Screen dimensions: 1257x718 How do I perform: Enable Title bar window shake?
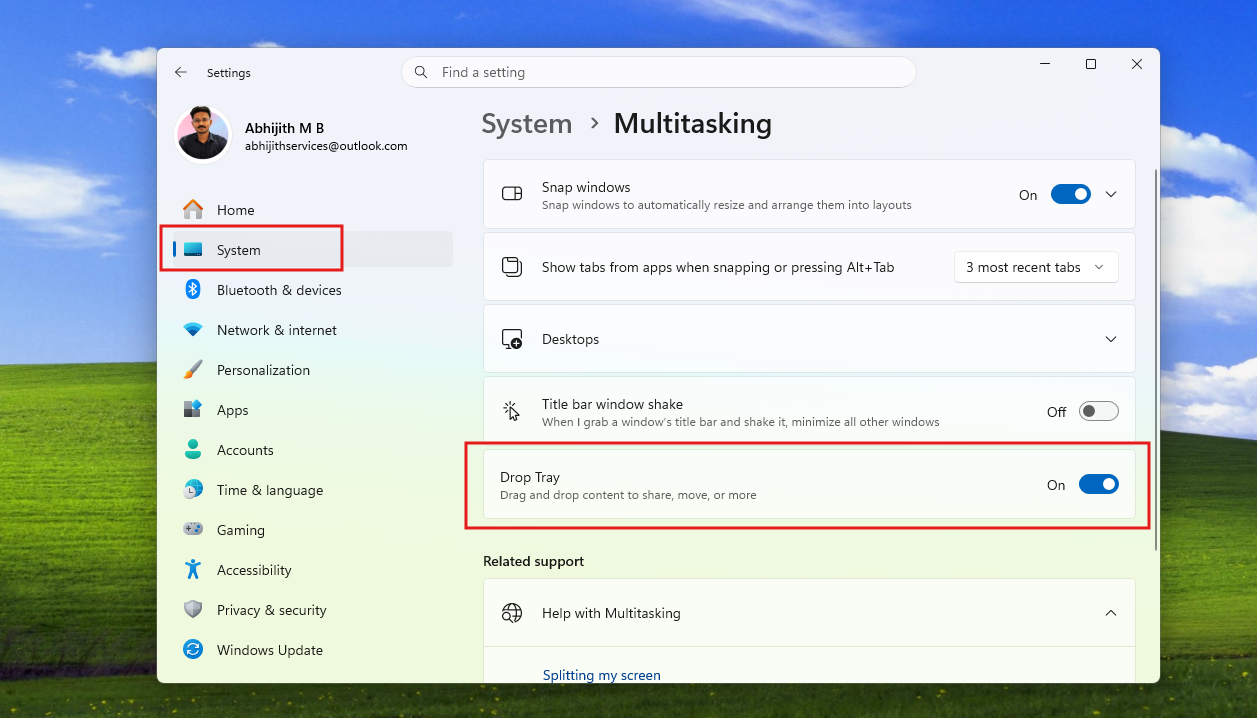[x=1097, y=411]
